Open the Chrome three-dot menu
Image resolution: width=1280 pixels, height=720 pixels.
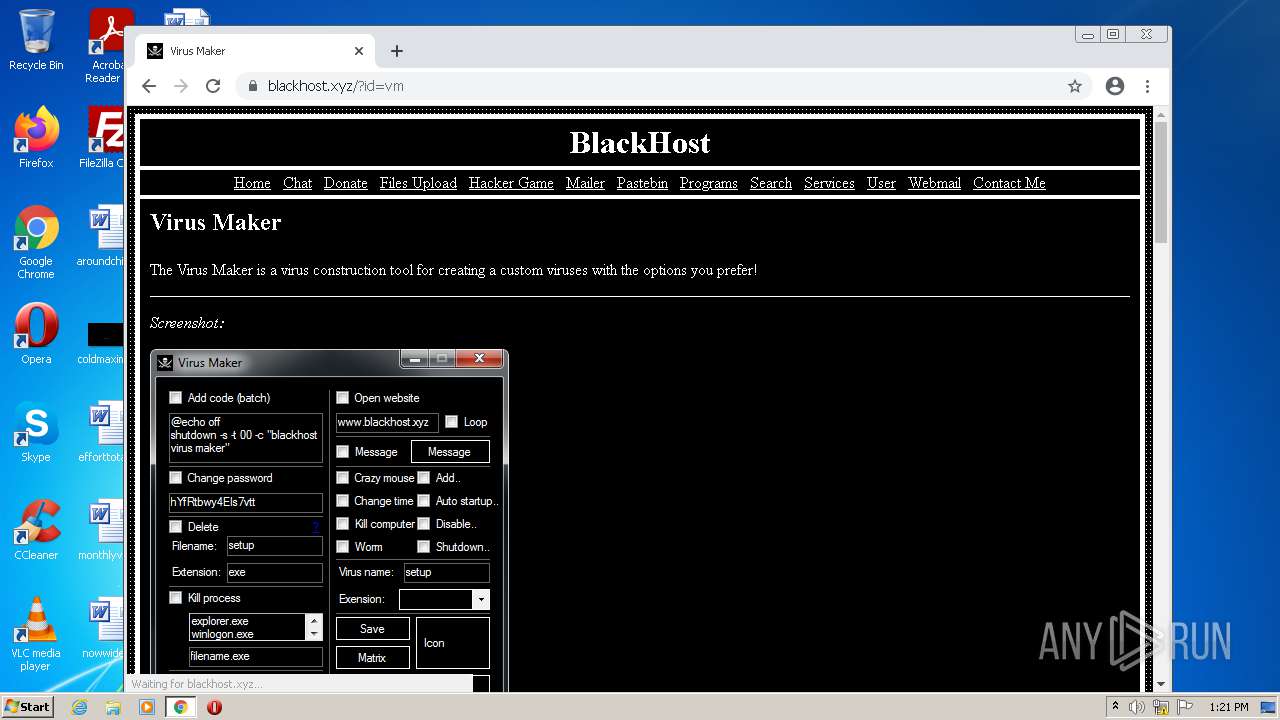pyautogui.click(x=1148, y=86)
